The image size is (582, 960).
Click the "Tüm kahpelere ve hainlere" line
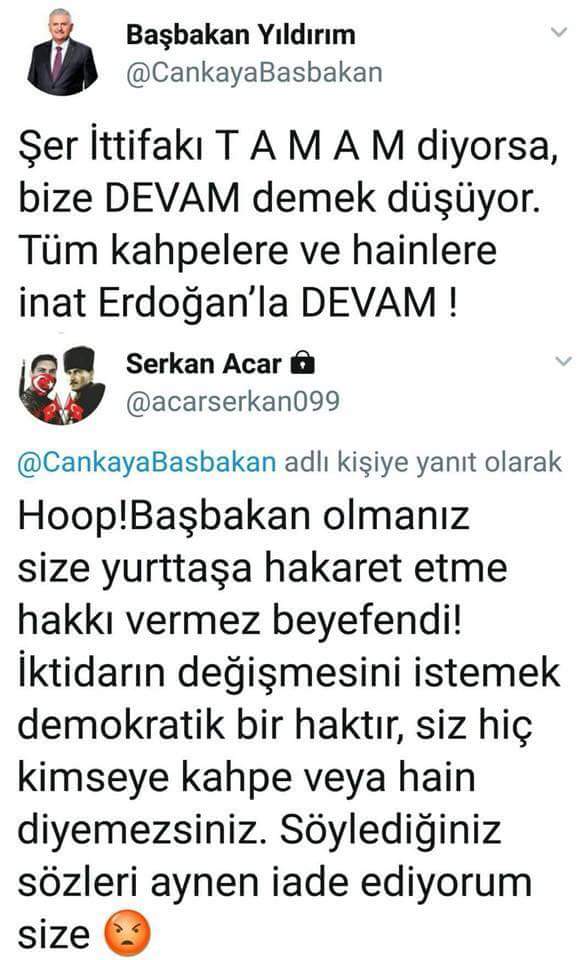pyautogui.click(x=257, y=251)
